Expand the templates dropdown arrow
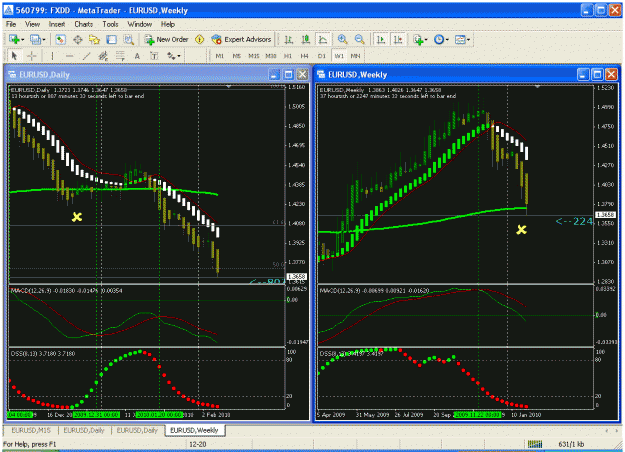 pos(468,39)
